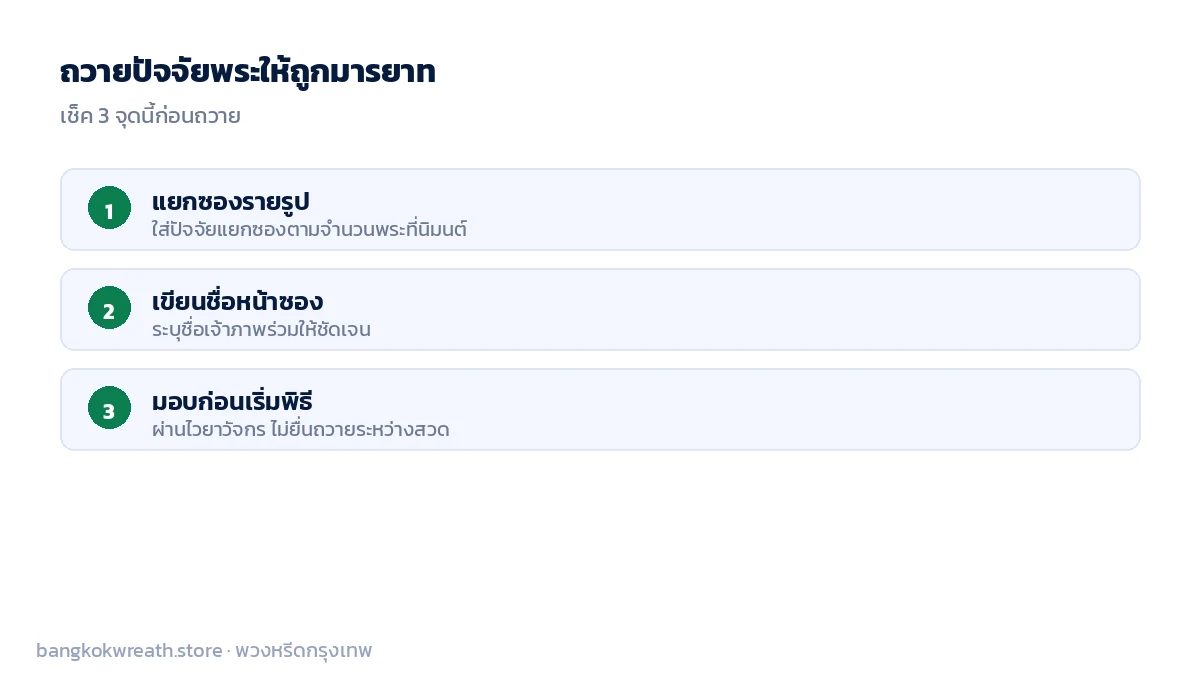Viewport: 1200px width, 675px height.
Task: Click the green number 2 circle
Action: point(109,308)
